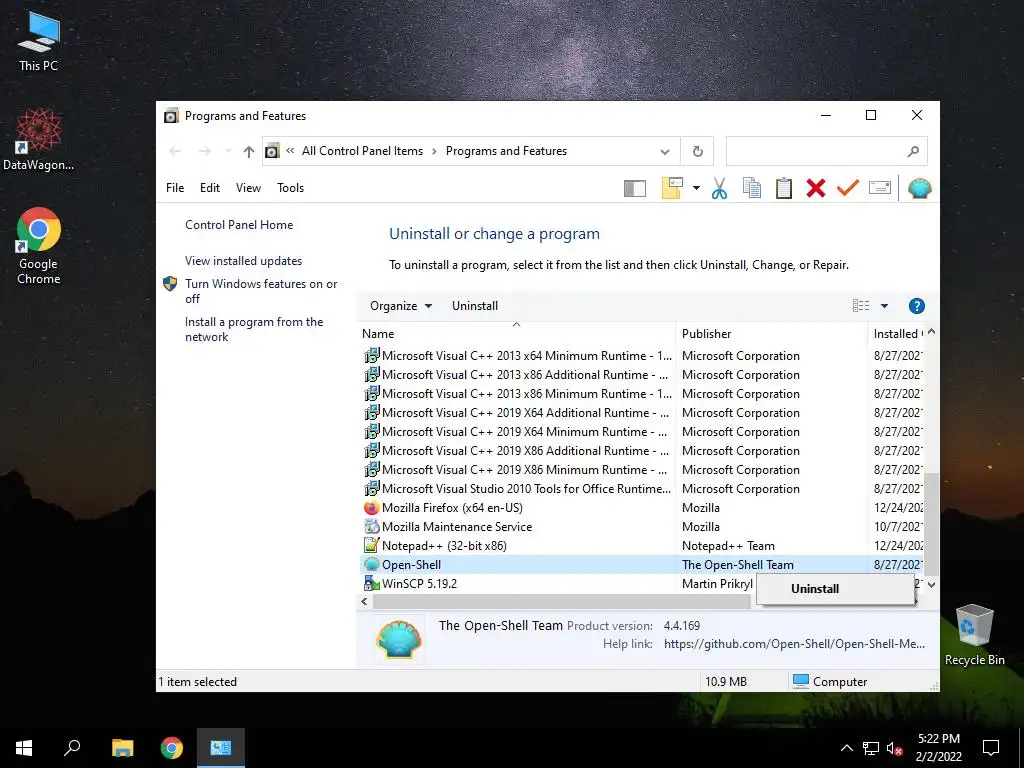1024x768 pixels.
Task: Click the orange checkmark Properties icon
Action: pos(847,188)
